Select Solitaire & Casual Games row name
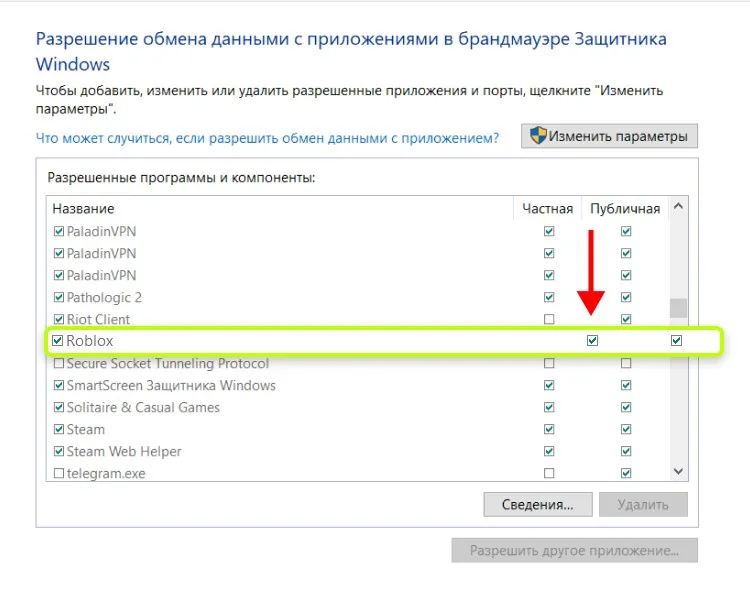Screen dimensions: 750x600 [x=143, y=408]
